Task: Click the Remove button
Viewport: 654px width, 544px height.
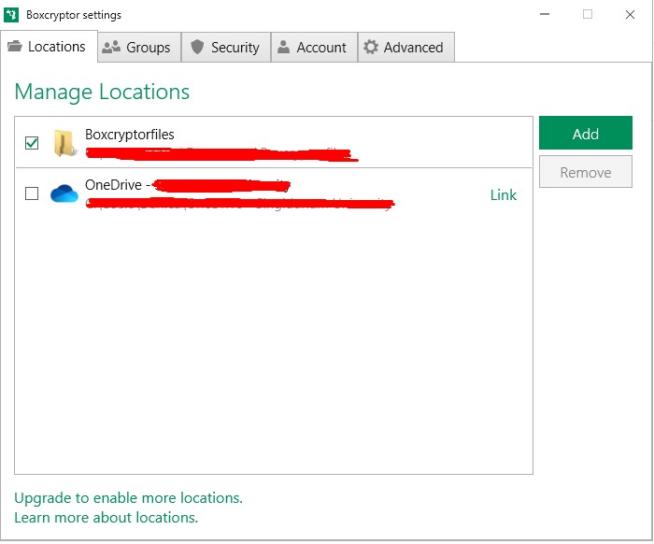Action: tap(585, 172)
